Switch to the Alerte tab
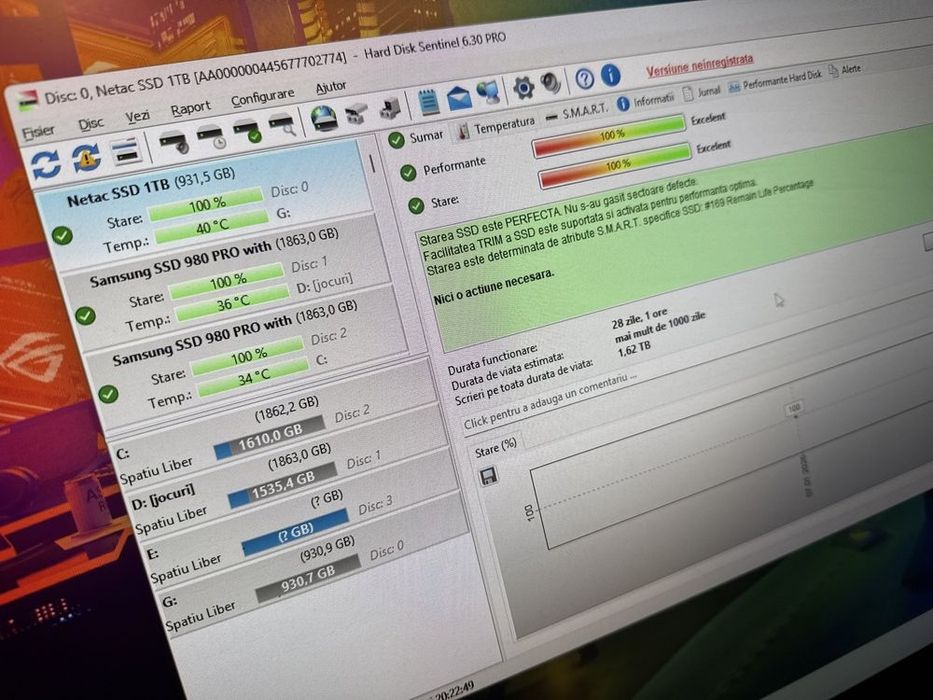 pos(846,70)
